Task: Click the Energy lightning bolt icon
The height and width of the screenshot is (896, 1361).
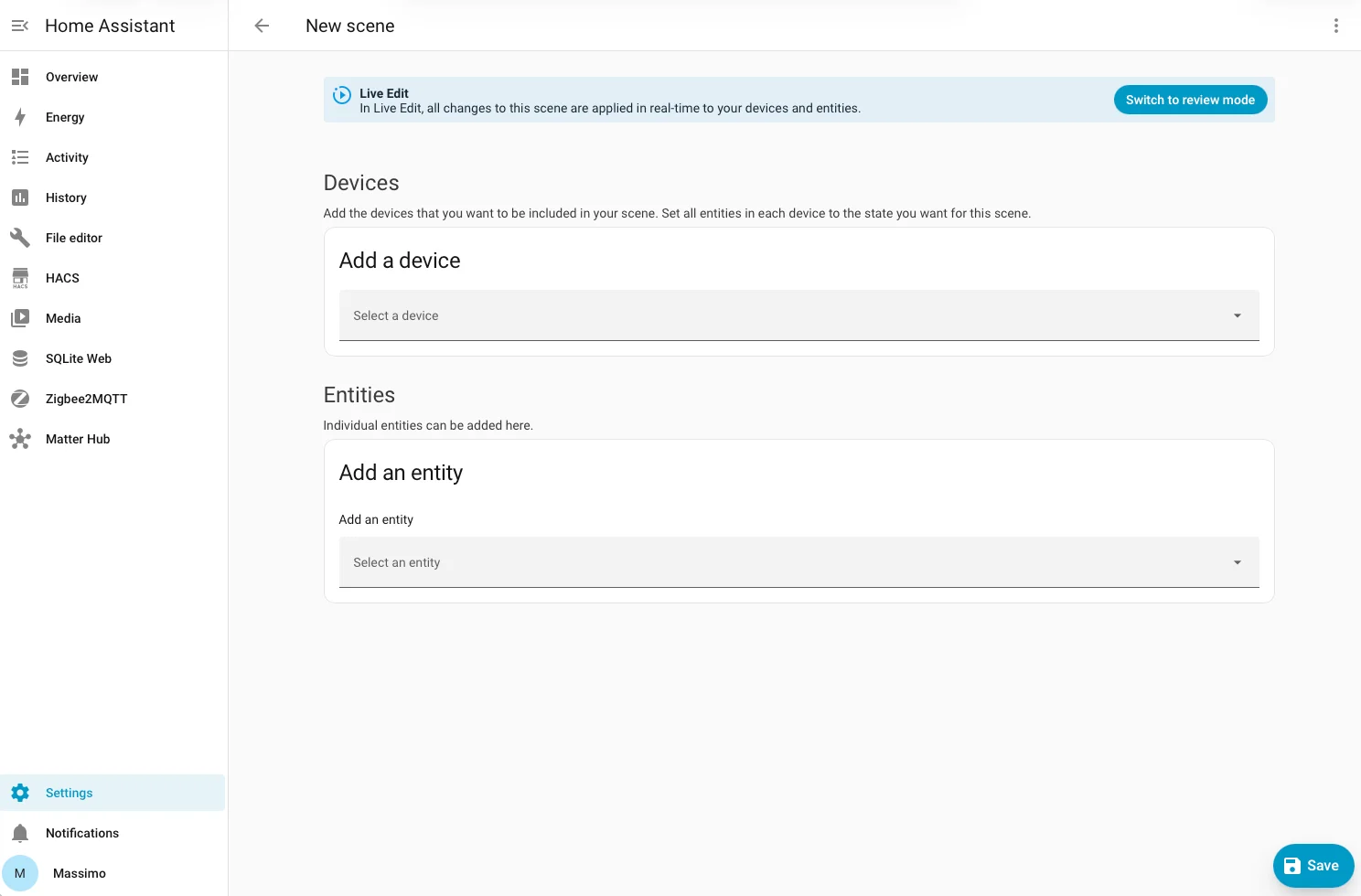Action: coord(20,117)
